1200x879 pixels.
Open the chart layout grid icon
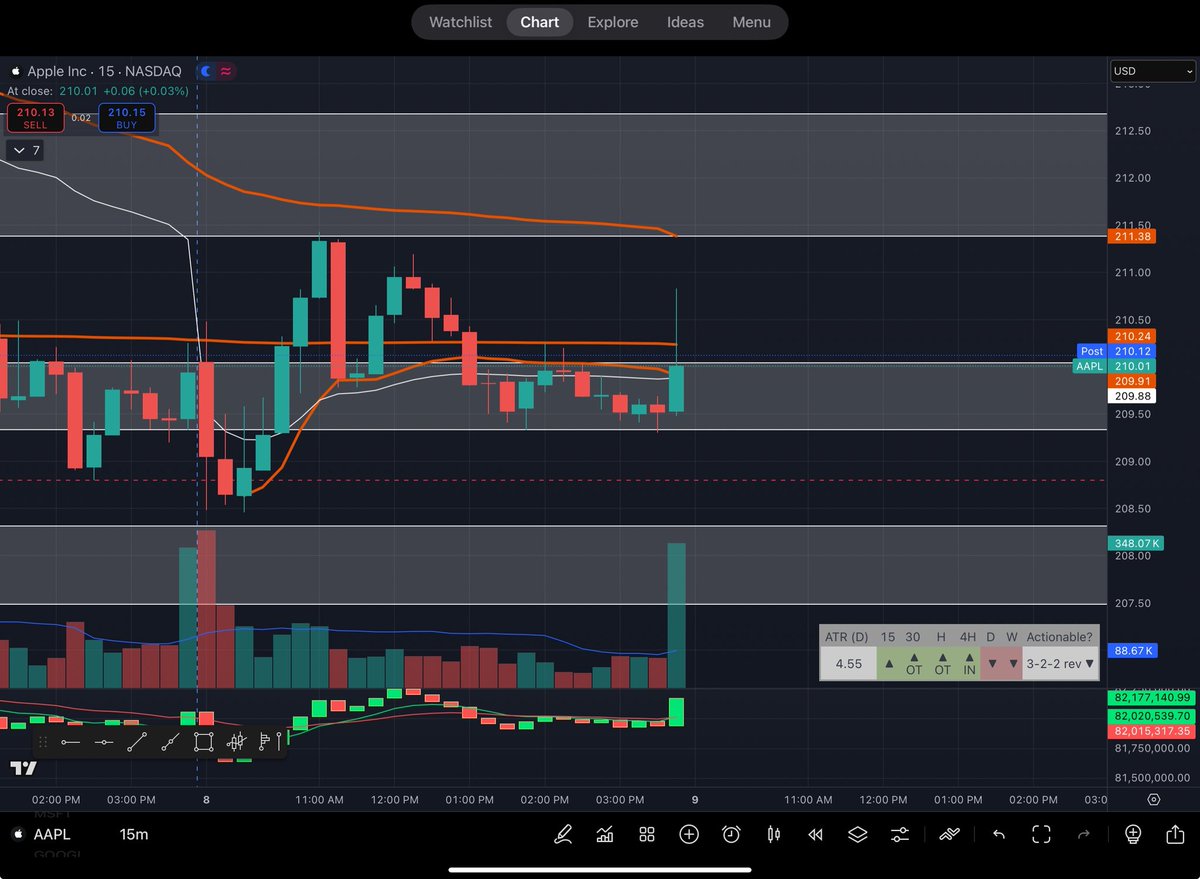(647, 834)
